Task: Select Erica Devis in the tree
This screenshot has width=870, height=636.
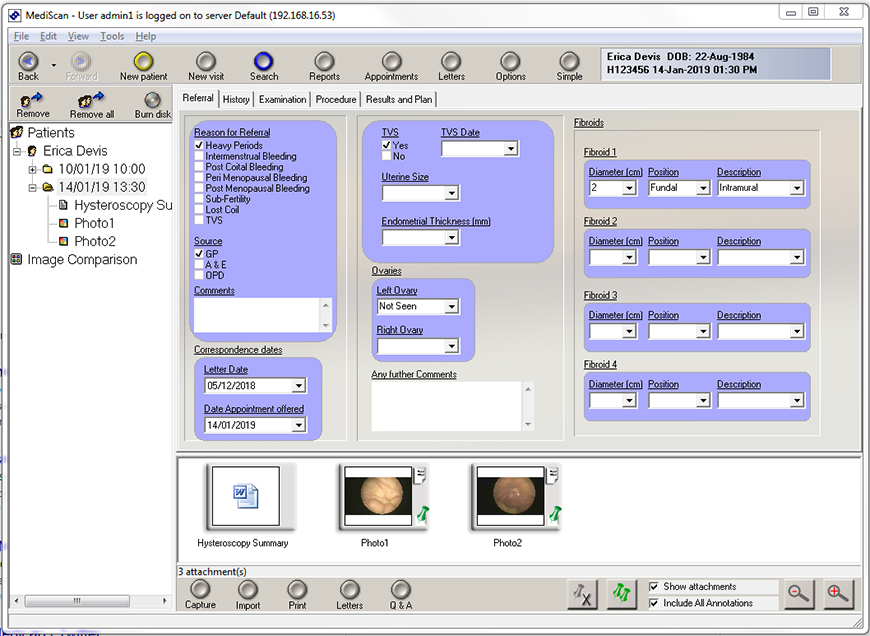Action: point(75,151)
